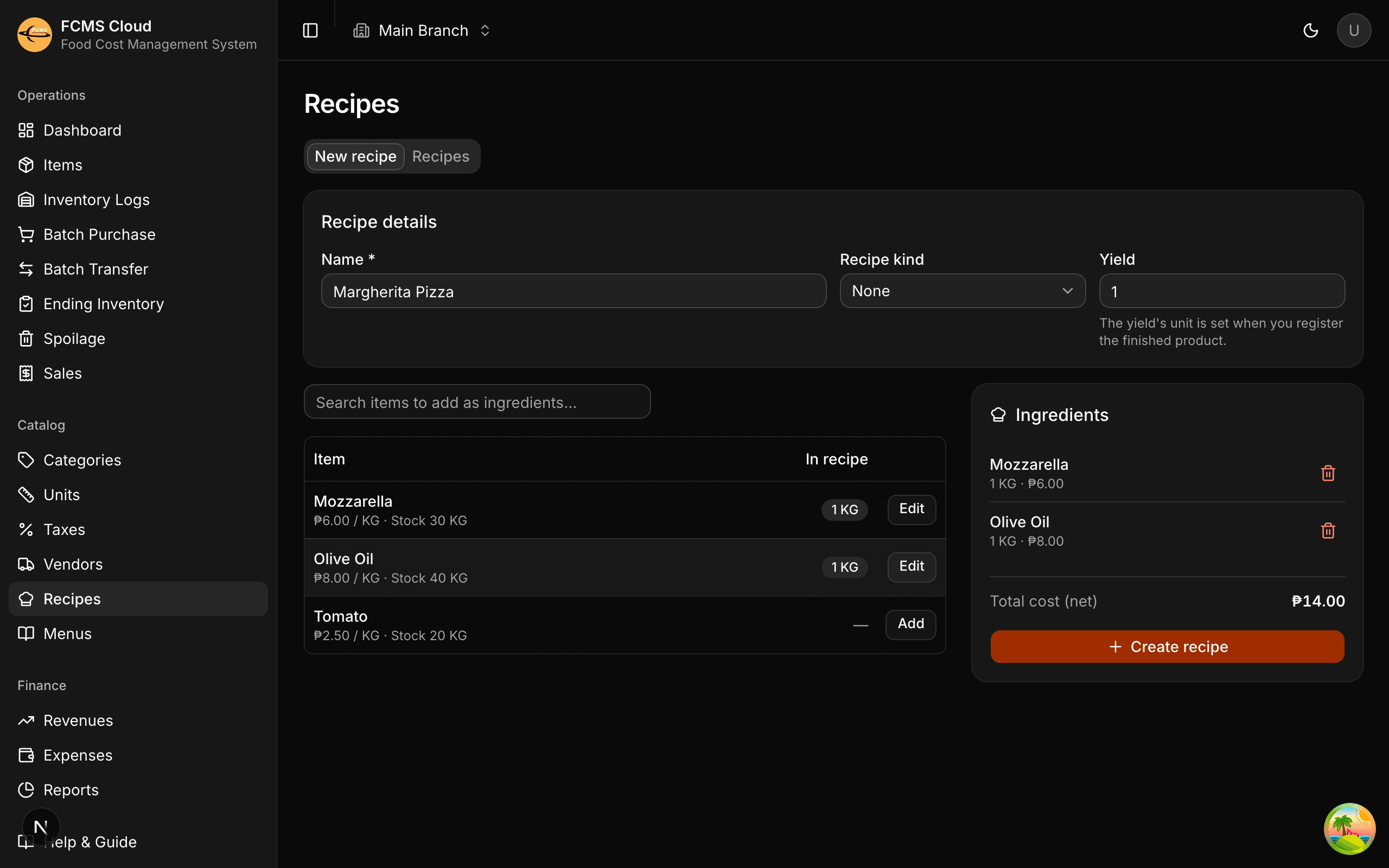Click the Olive Oil 1 KG badge
1389x868 pixels.
pos(844,566)
